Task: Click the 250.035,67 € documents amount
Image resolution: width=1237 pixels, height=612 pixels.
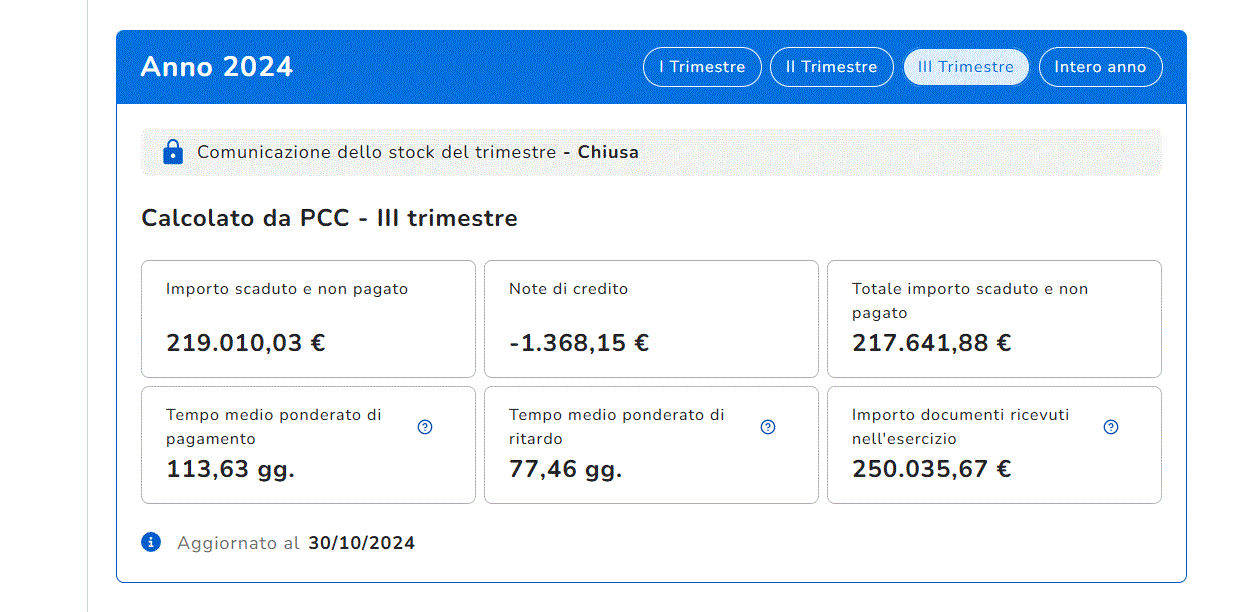Action: 931,469
